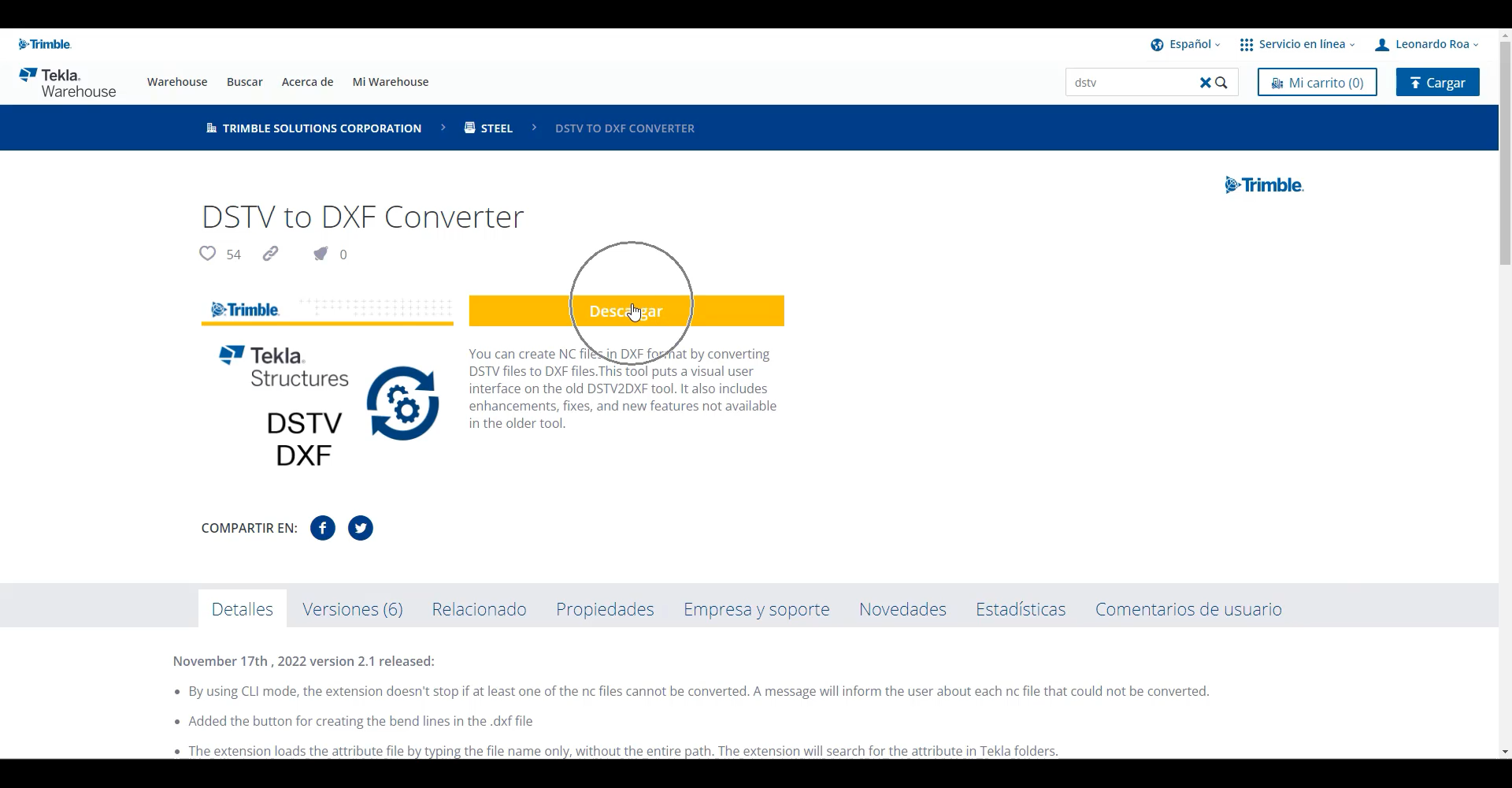Run the search with the magnifier icon

pyautogui.click(x=1221, y=82)
